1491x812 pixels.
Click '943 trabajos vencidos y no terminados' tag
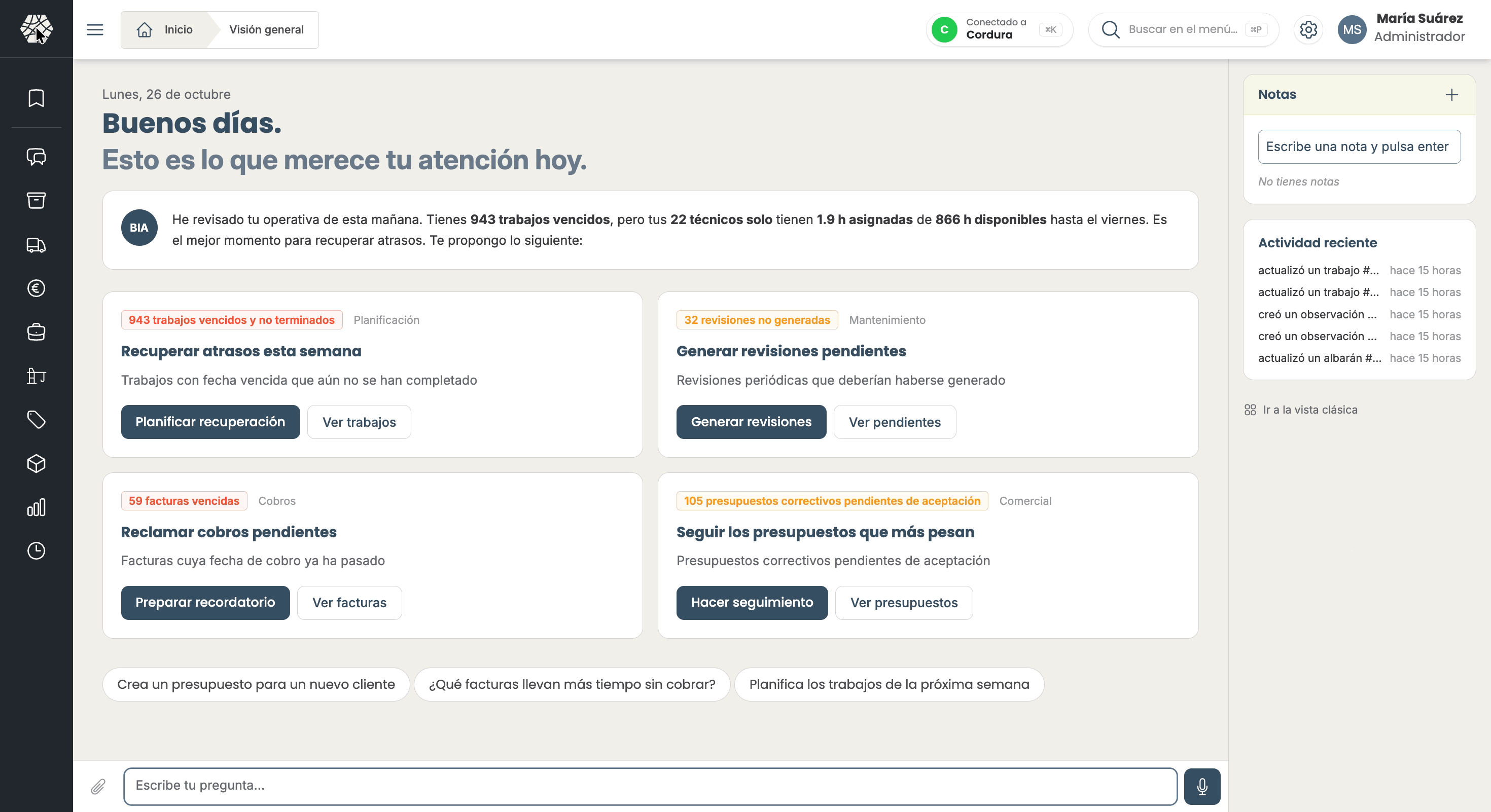(232, 320)
